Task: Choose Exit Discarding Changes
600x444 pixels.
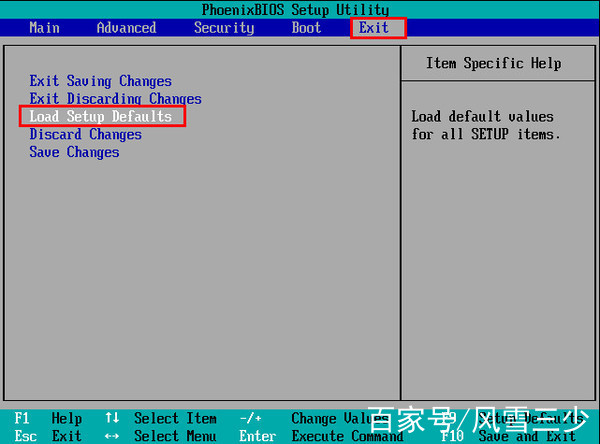Action: point(116,99)
